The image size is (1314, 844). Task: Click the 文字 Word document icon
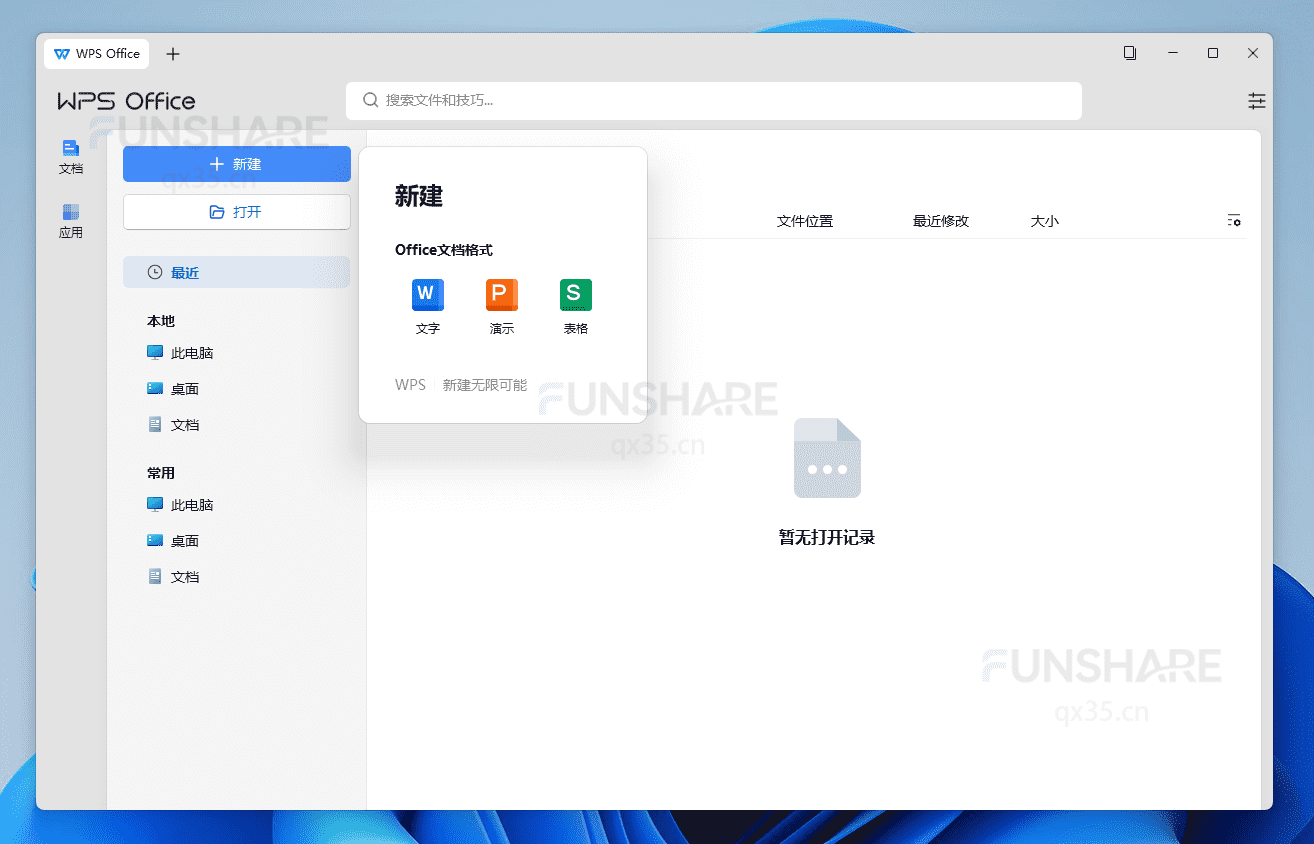tap(427, 295)
